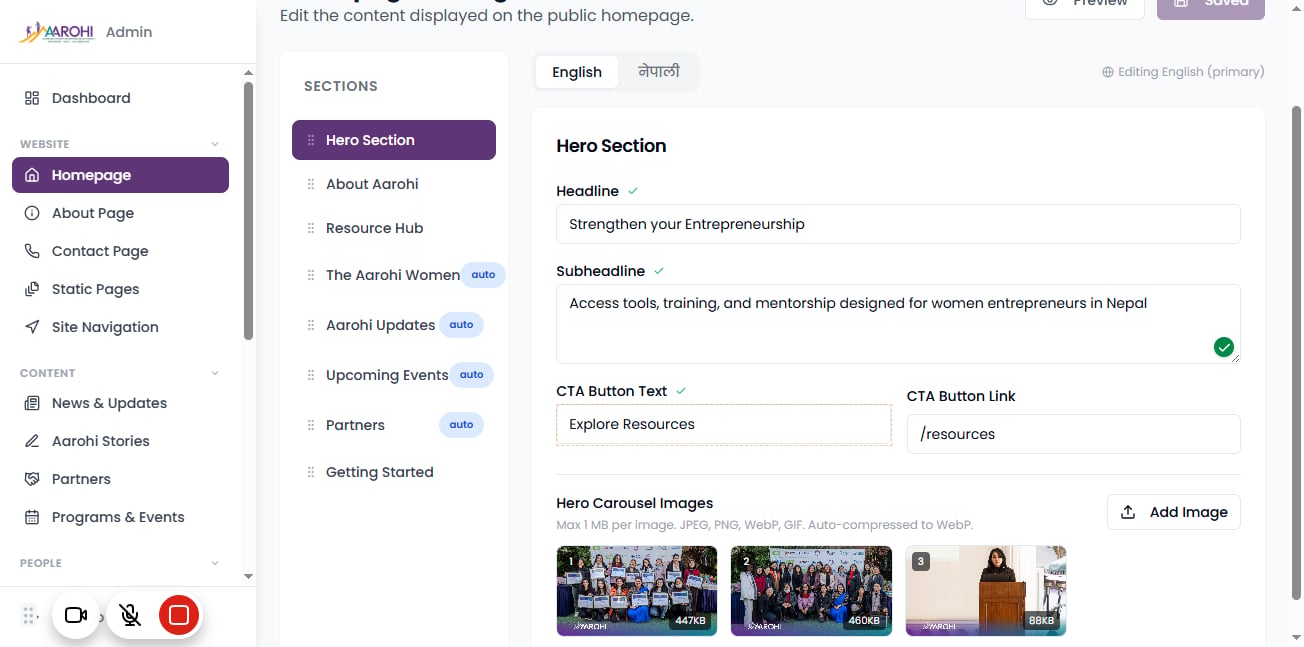Stop the screen recording
The width and height of the screenshot is (1304, 647).
coord(179,615)
